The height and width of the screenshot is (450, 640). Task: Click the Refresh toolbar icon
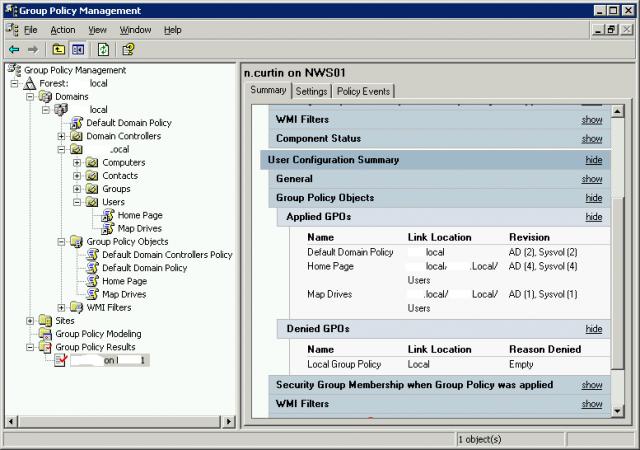(103, 49)
